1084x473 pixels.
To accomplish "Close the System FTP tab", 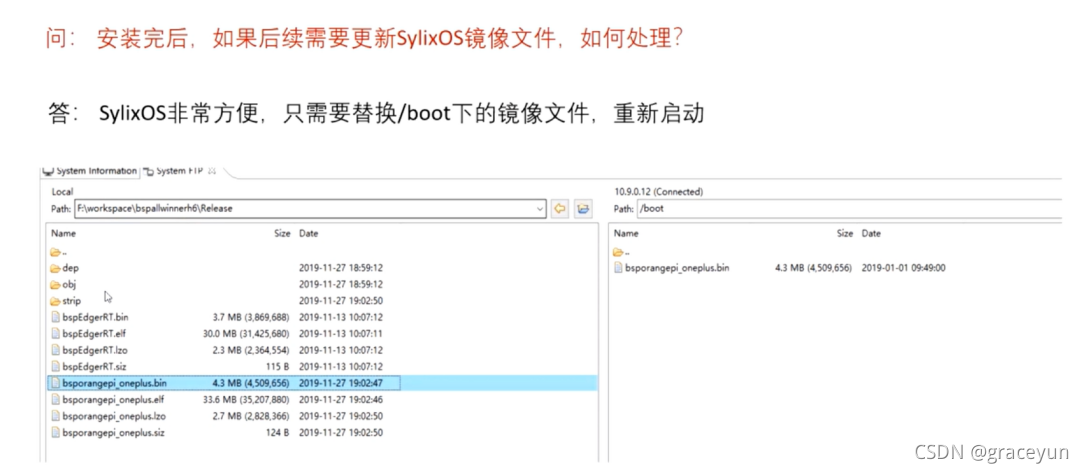I will [212, 170].
